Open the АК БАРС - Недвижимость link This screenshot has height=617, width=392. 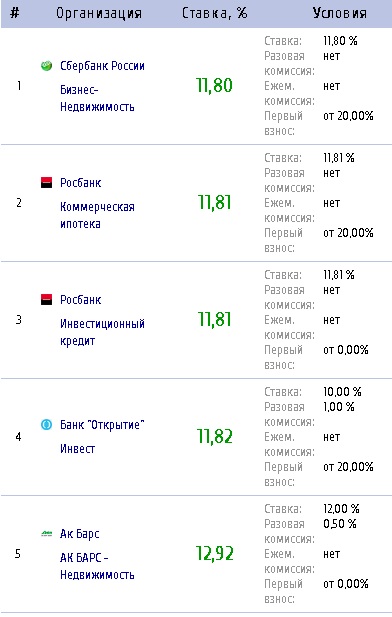(x=97, y=566)
